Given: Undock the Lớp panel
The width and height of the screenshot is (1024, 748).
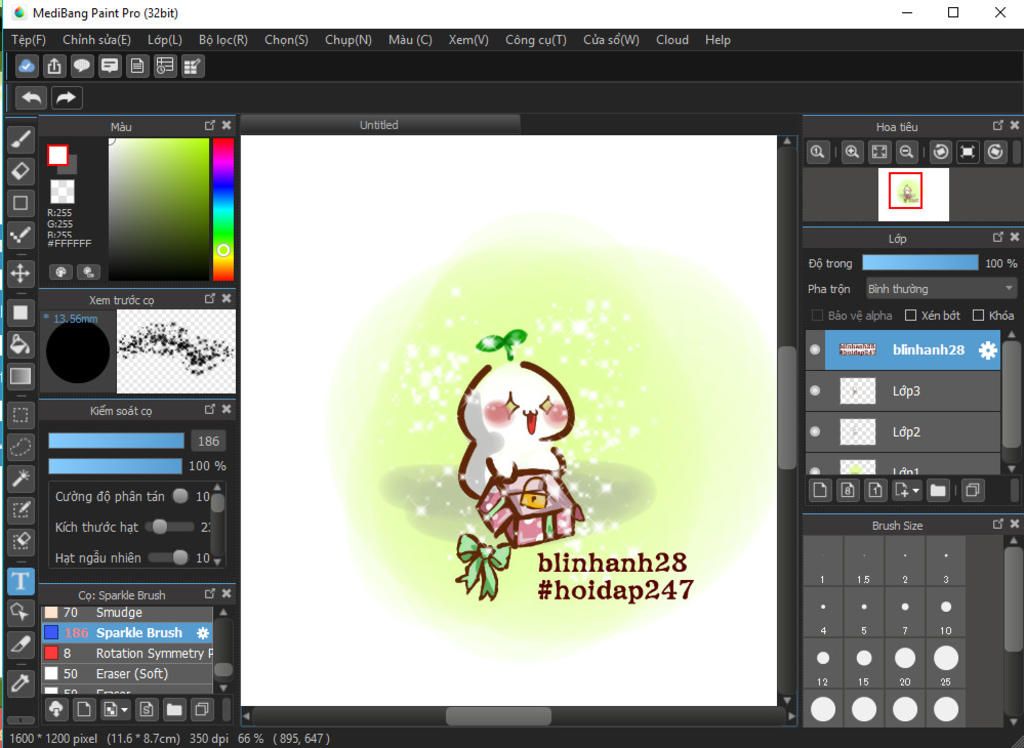Looking at the screenshot, I should coord(998,237).
